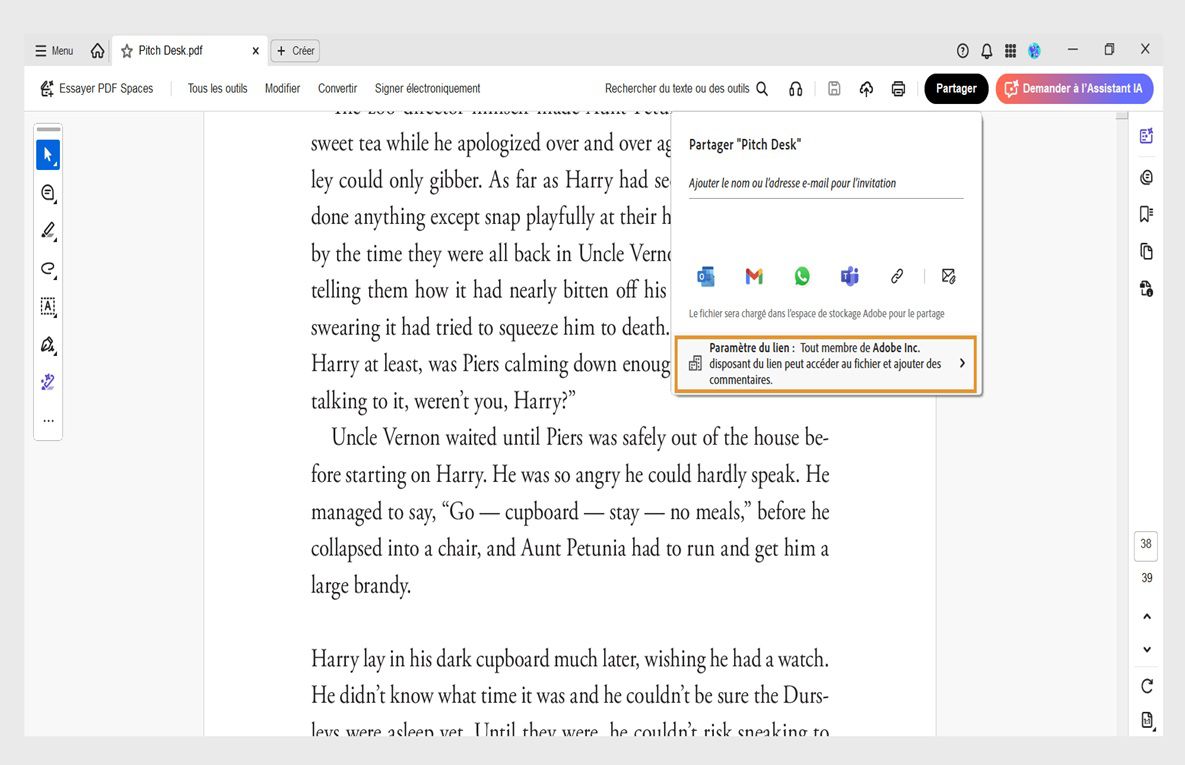
Task: Share the PDF via Gmail
Action: (753, 275)
